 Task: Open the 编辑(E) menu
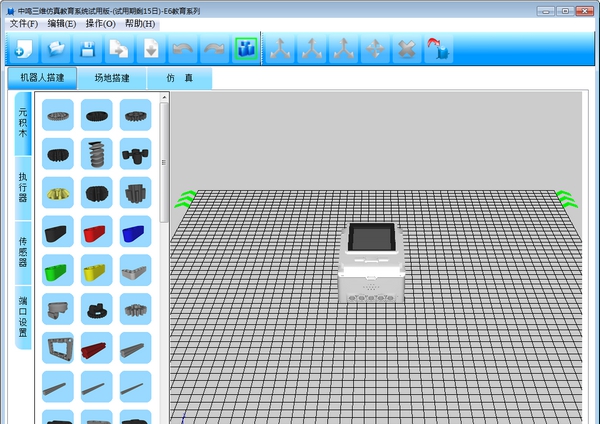point(62,24)
